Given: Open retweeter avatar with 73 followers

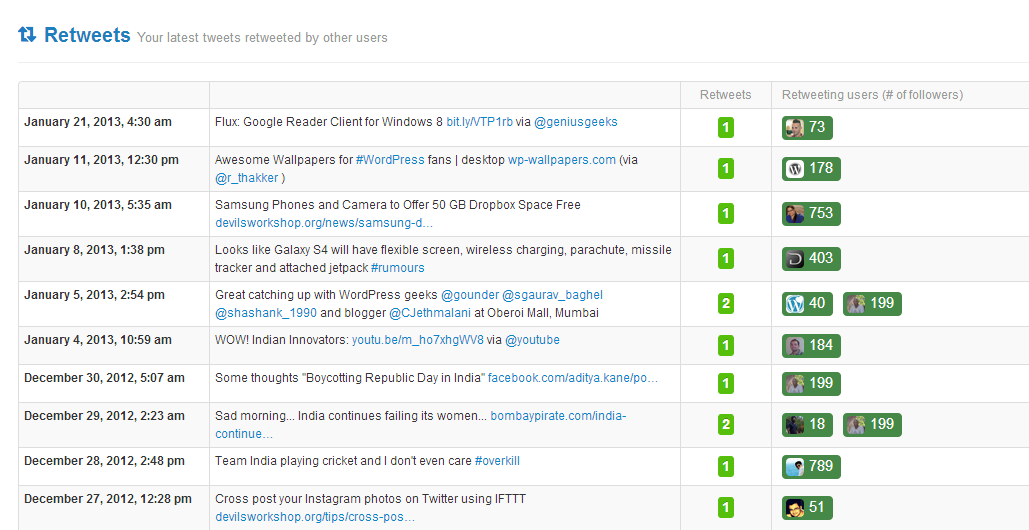Looking at the screenshot, I should [x=807, y=128].
